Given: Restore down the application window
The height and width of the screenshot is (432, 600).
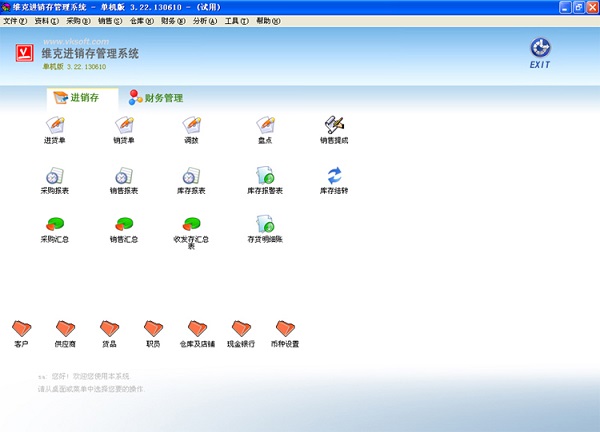Looking at the screenshot, I should click(x=579, y=7).
